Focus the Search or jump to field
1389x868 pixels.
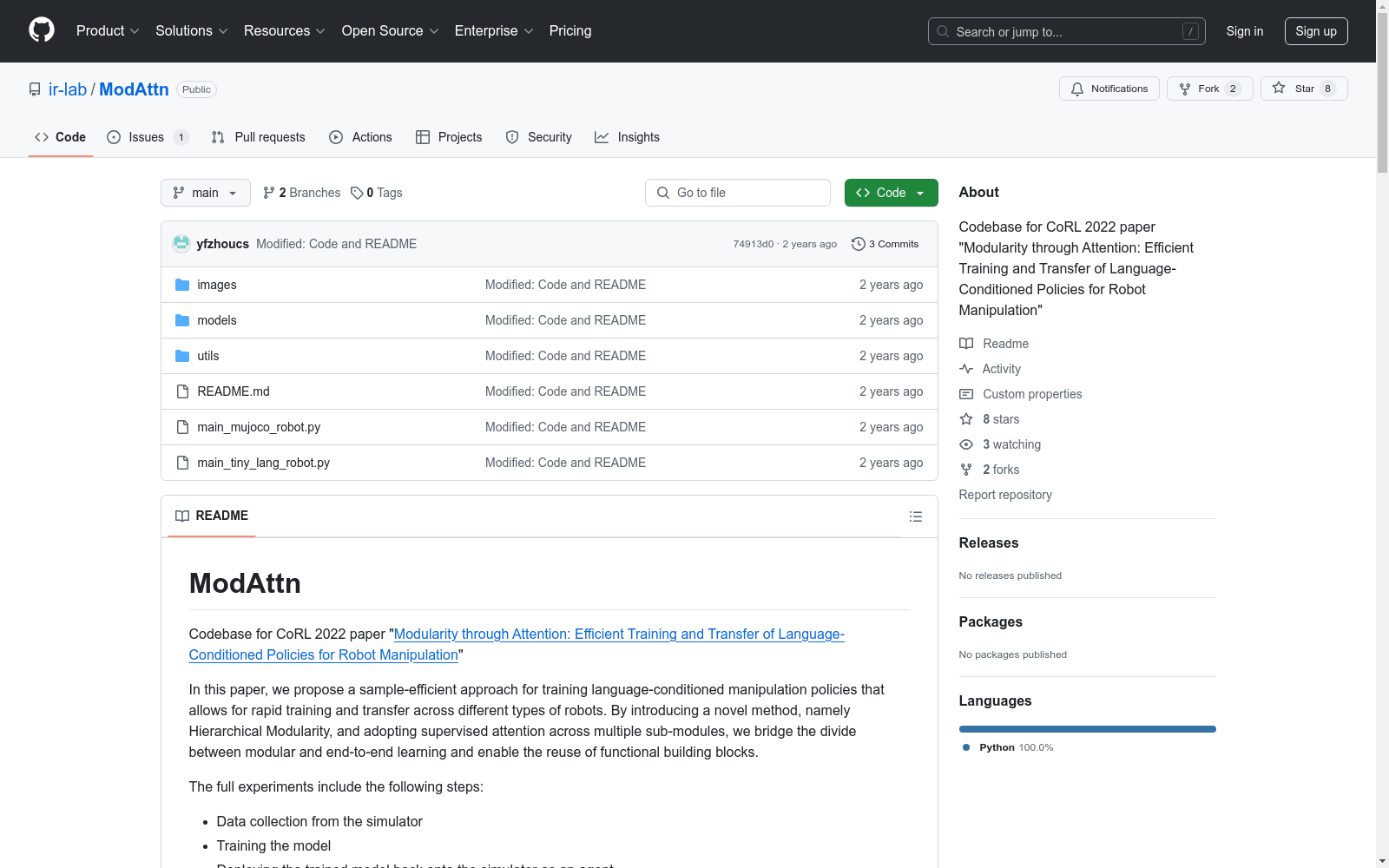(1067, 31)
